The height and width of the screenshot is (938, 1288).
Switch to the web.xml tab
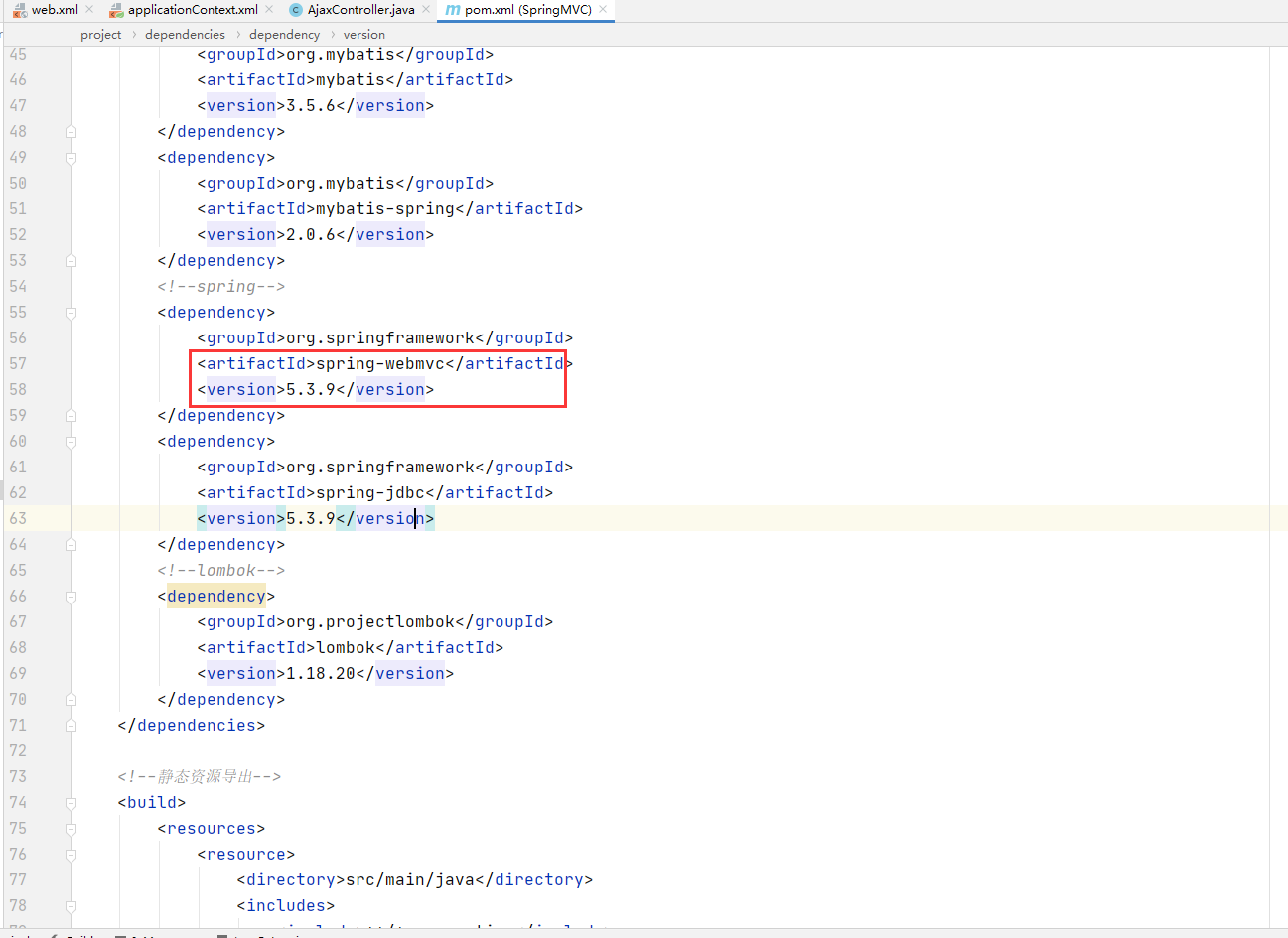(55, 10)
